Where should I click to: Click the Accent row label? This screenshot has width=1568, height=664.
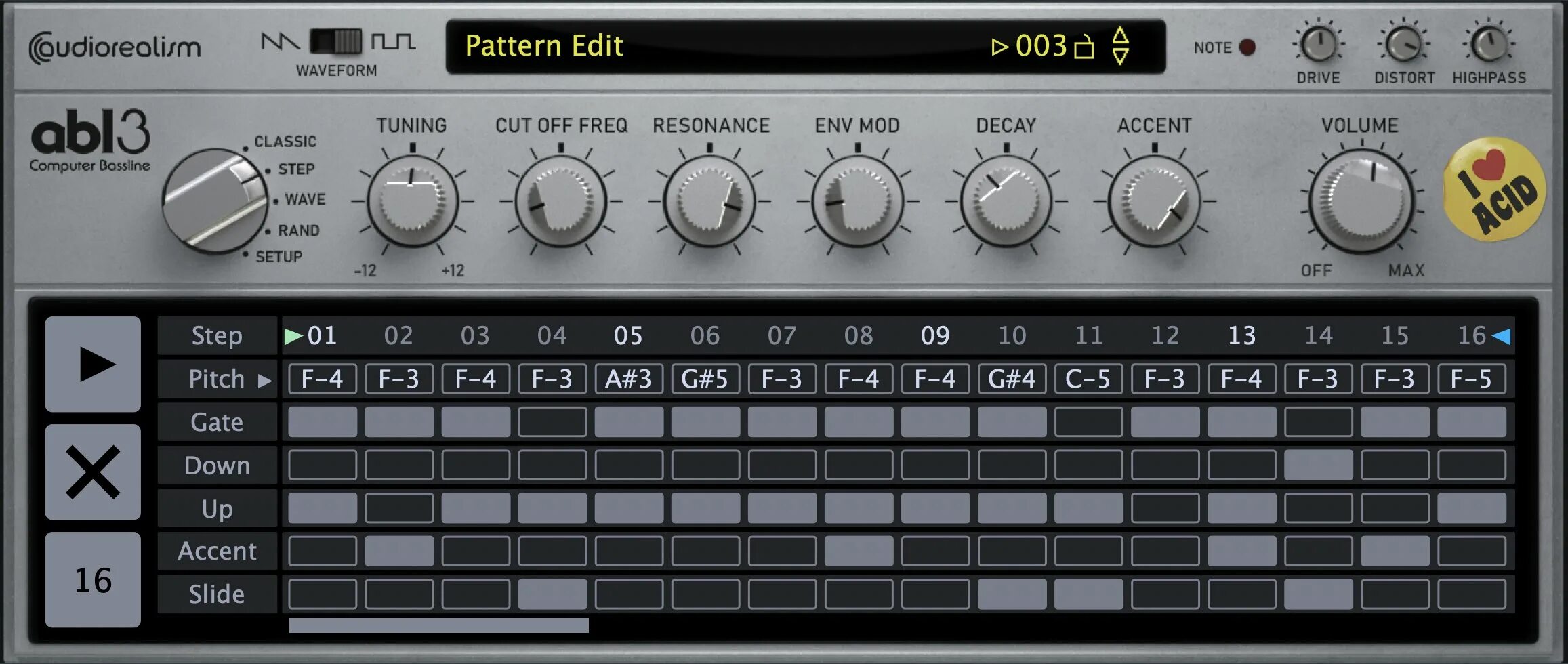(x=217, y=552)
